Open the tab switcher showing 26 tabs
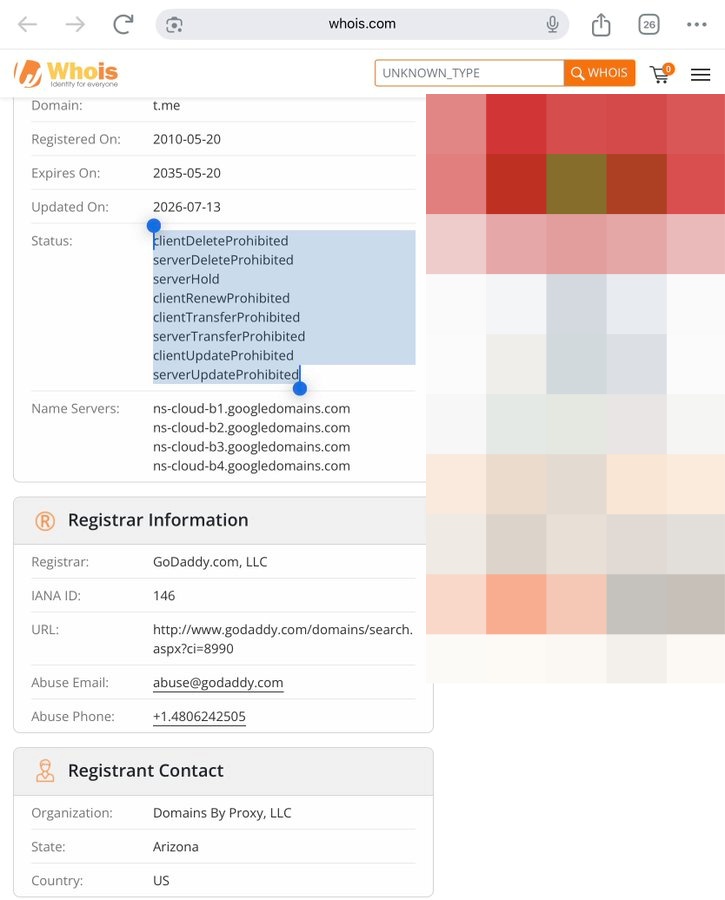Image resolution: width=725 pixels, height=900 pixels. click(649, 24)
